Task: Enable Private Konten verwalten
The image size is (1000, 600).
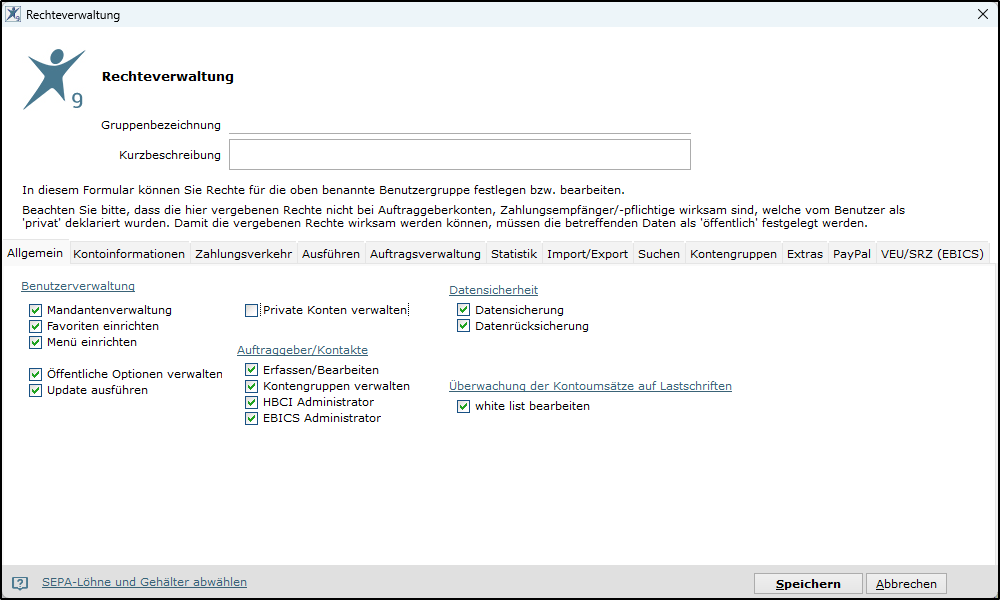Action: pyautogui.click(x=252, y=311)
